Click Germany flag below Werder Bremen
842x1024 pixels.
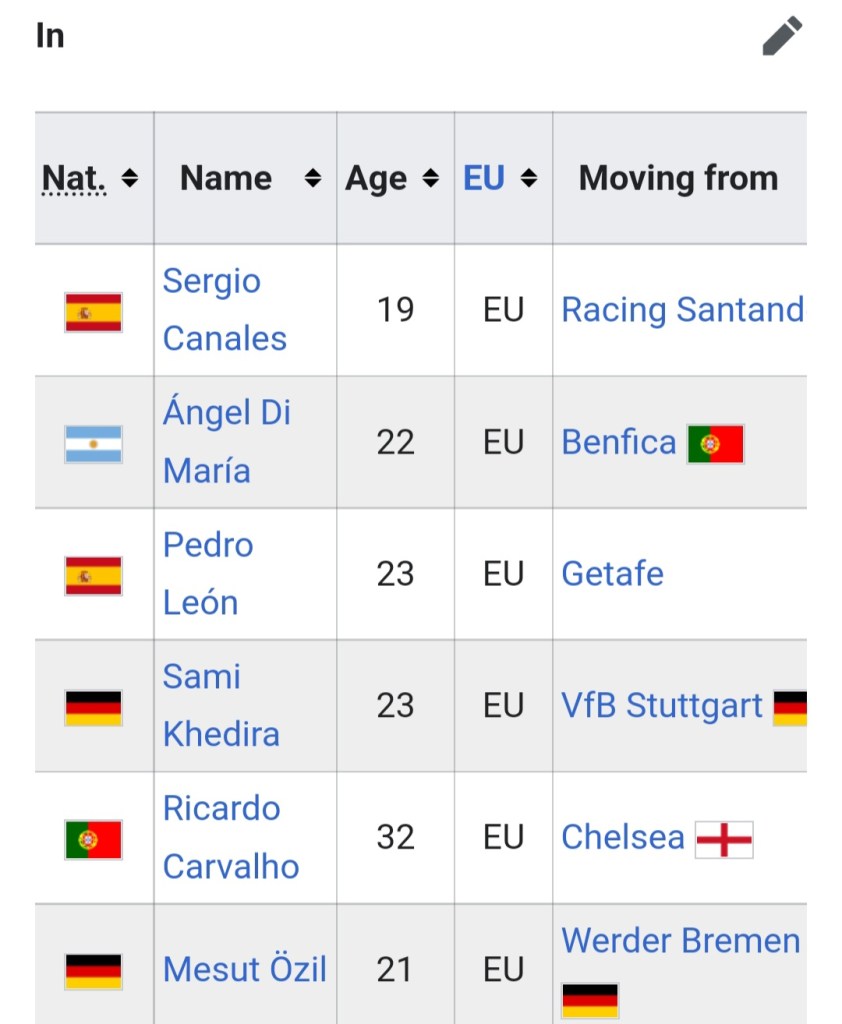click(x=590, y=999)
